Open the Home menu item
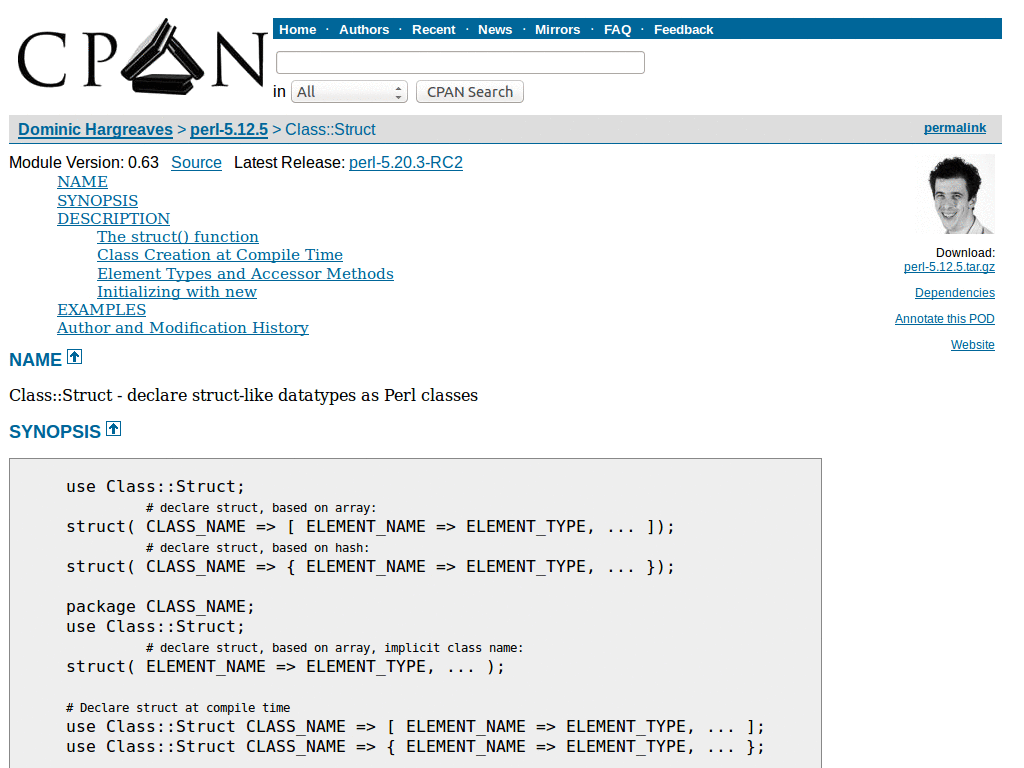 pos(297,29)
